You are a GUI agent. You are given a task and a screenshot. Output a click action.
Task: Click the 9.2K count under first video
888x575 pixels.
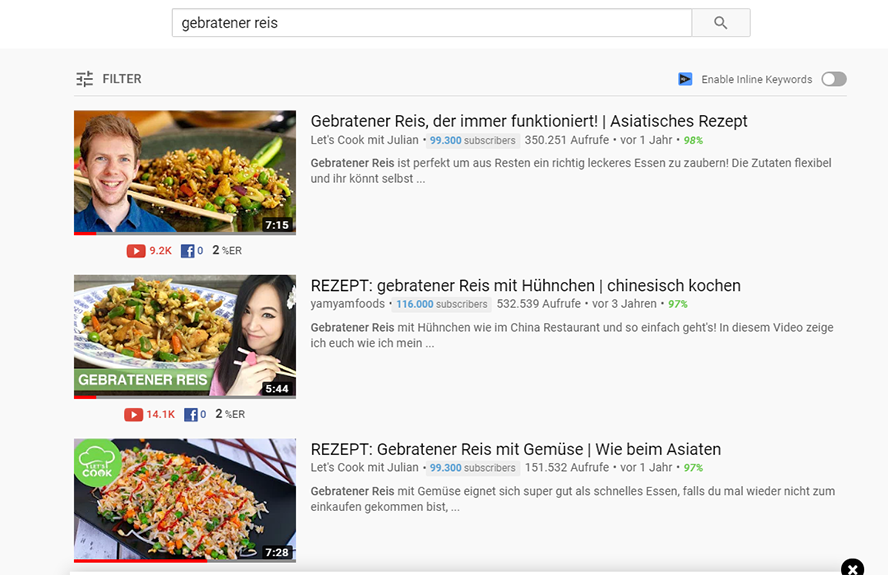pos(160,250)
